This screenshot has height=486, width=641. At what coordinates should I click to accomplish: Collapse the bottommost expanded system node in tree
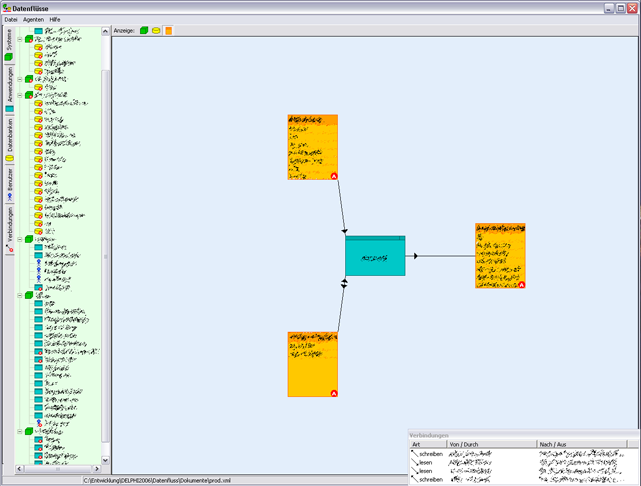[x=20, y=432]
